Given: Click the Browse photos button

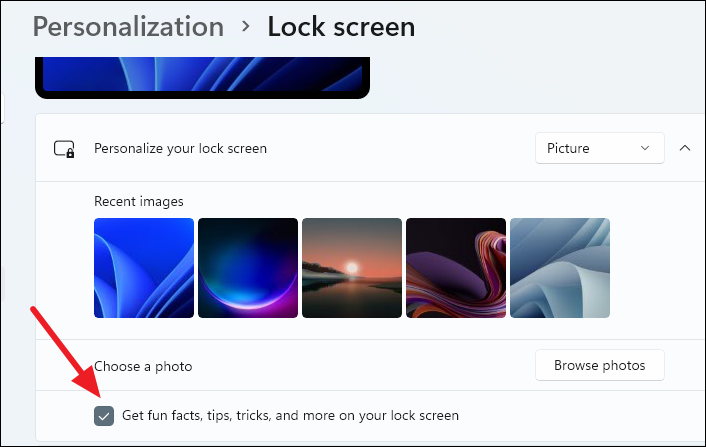Looking at the screenshot, I should click(x=600, y=365).
